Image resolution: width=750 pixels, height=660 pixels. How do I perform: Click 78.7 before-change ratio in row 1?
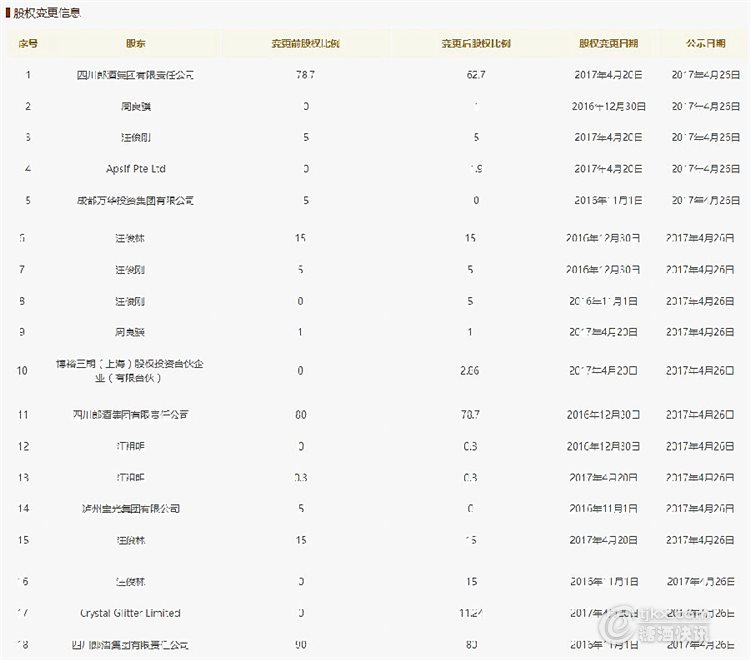click(x=305, y=75)
